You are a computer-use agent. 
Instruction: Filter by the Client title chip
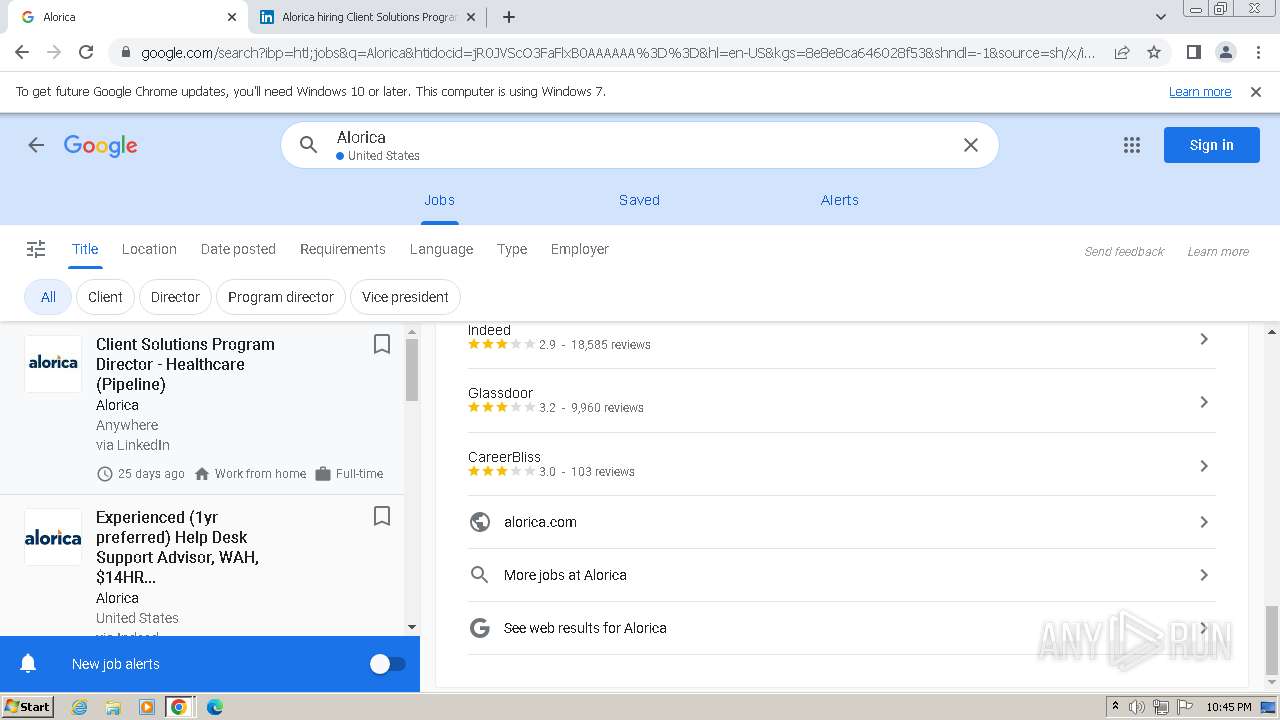click(105, 297)
